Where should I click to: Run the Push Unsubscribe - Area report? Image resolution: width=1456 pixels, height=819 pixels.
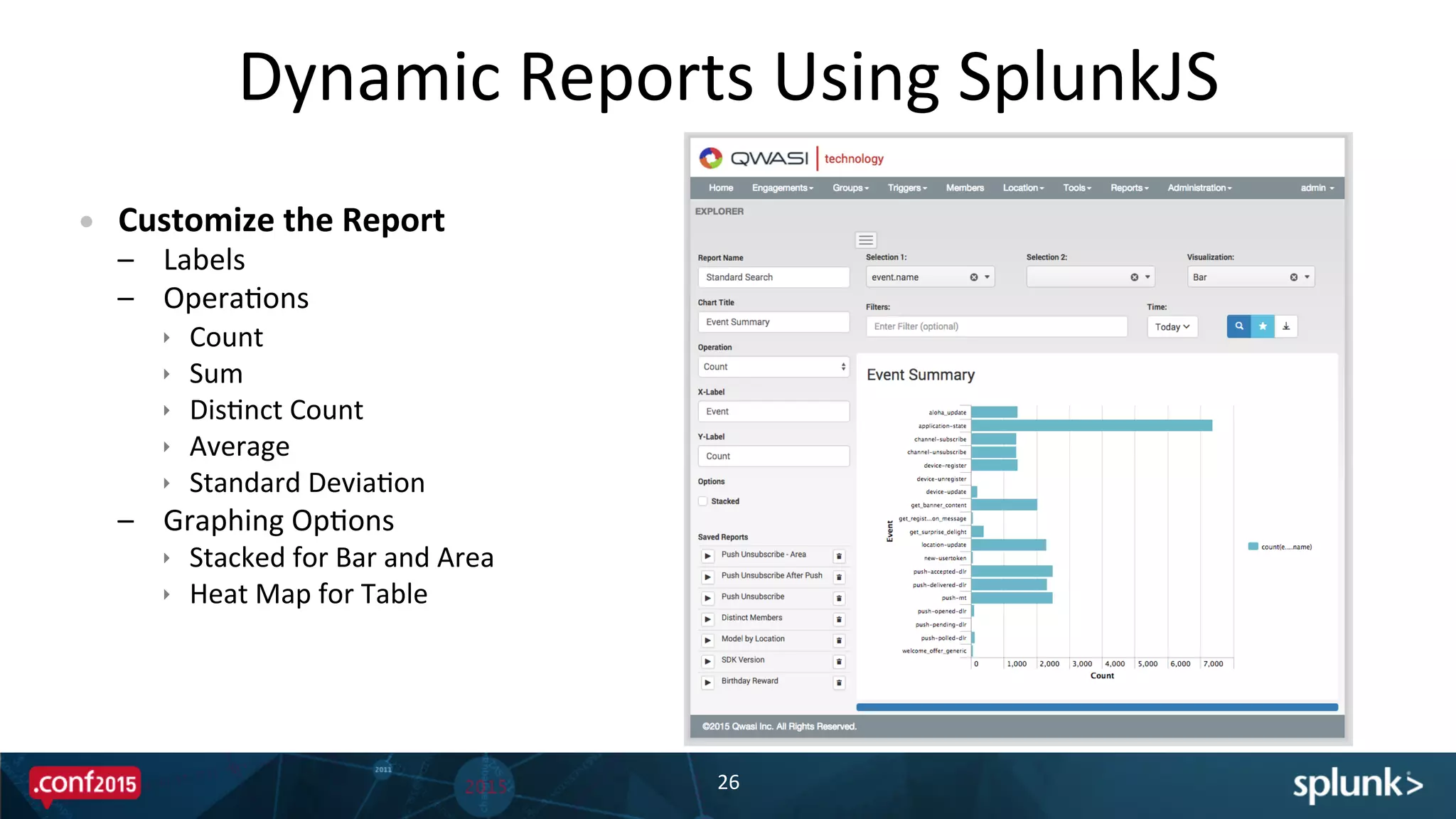click(707, 556)
